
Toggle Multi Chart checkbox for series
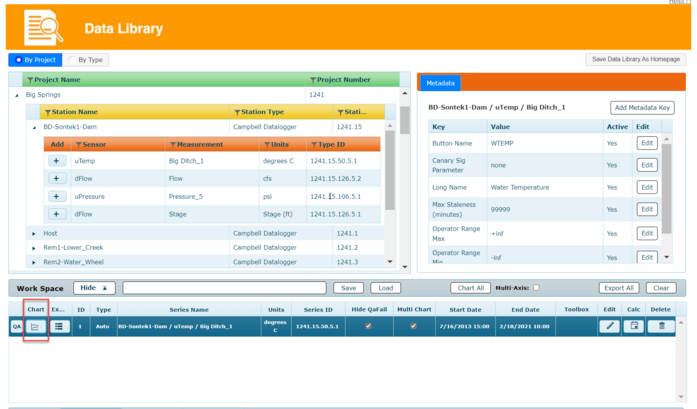point(413,326)
